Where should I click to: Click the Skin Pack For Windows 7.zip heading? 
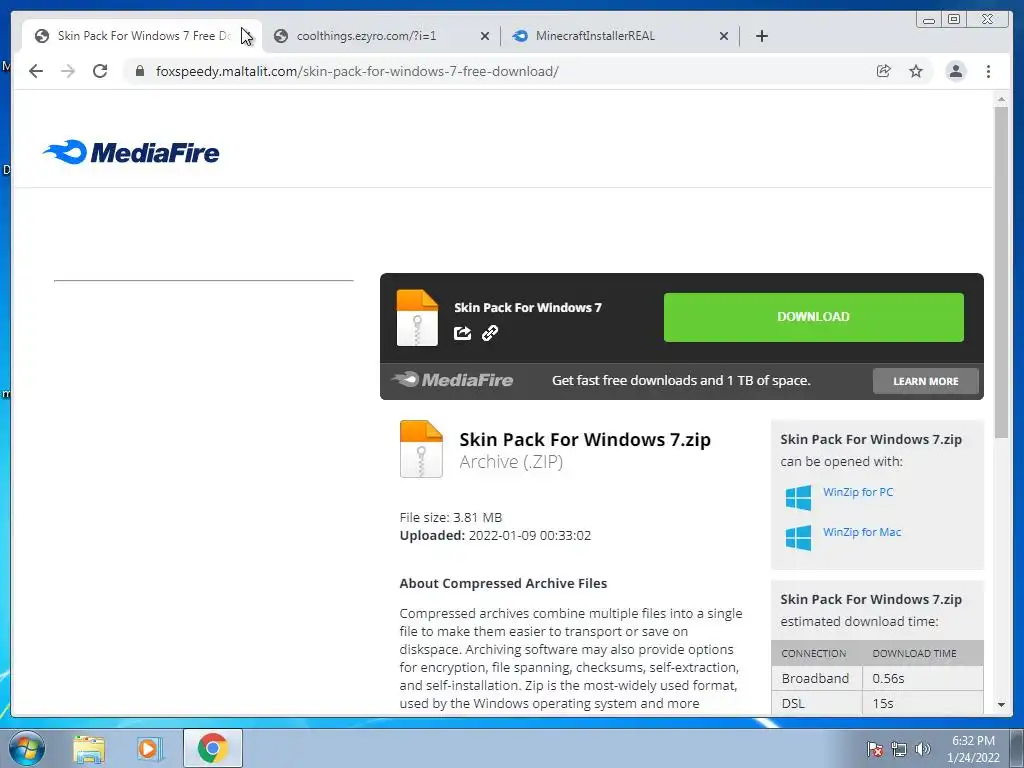[x=584, y=440]
